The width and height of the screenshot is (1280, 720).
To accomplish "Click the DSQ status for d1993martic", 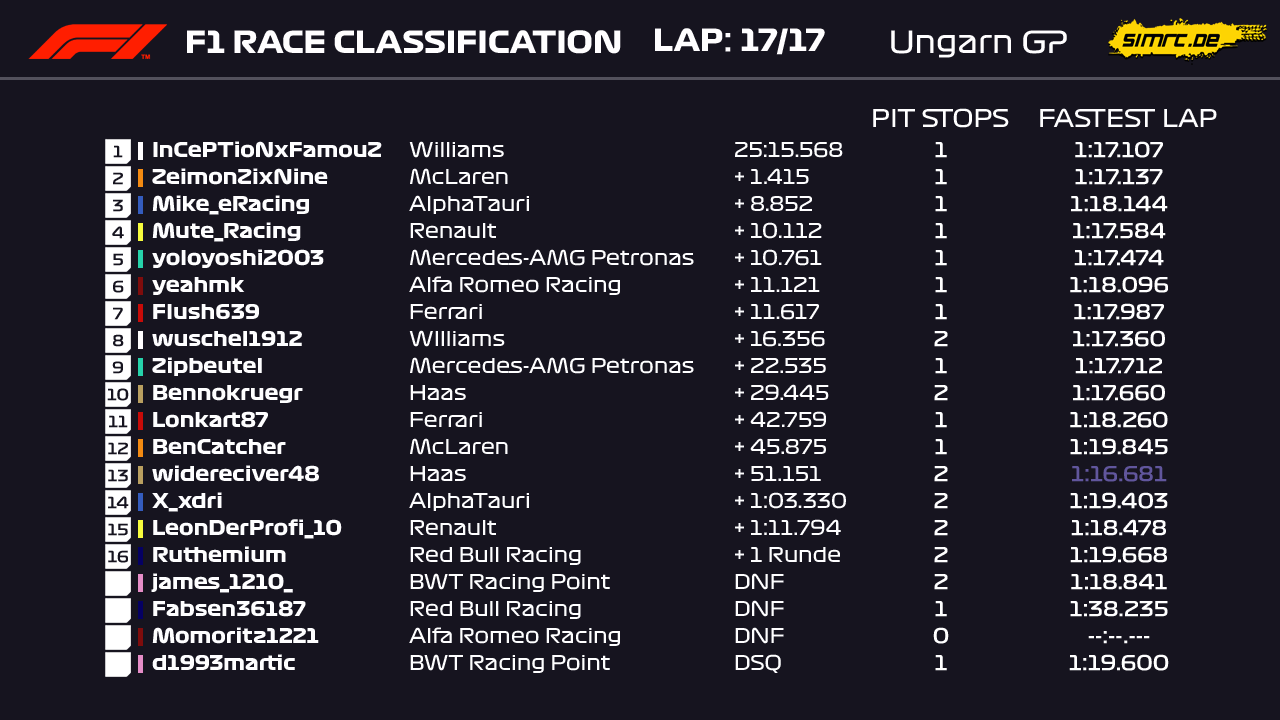I will (757, 663).
